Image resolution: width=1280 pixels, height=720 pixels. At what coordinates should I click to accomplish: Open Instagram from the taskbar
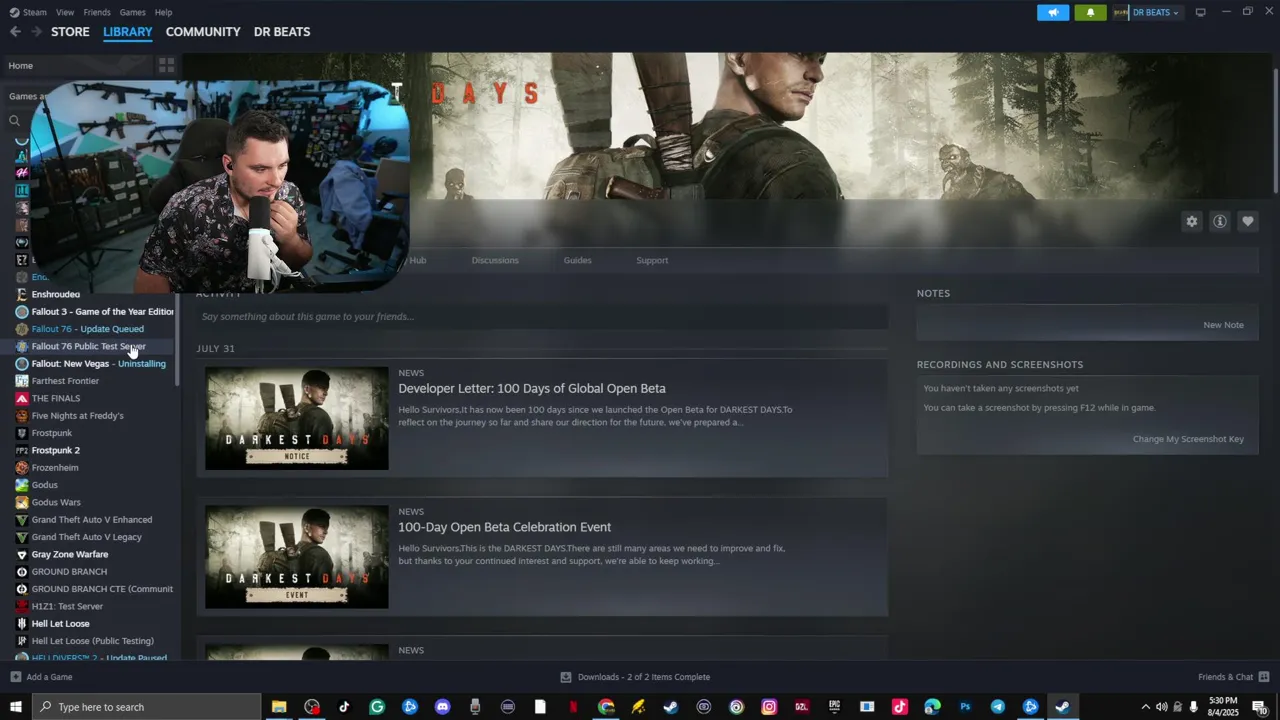(769, 707)
